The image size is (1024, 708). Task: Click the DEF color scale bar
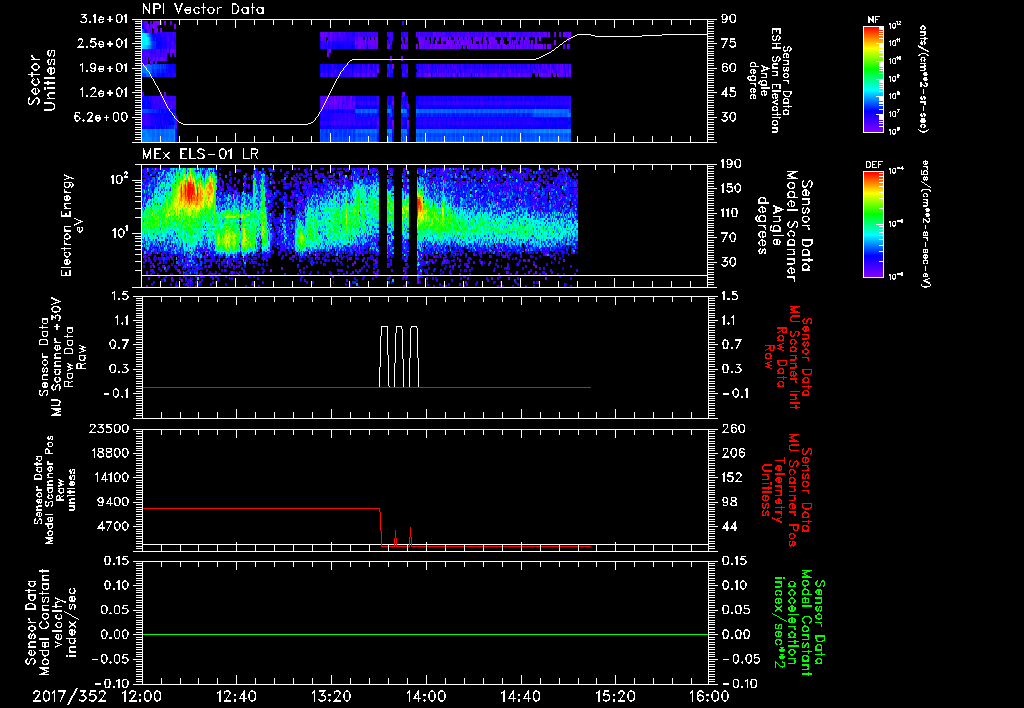873,224
